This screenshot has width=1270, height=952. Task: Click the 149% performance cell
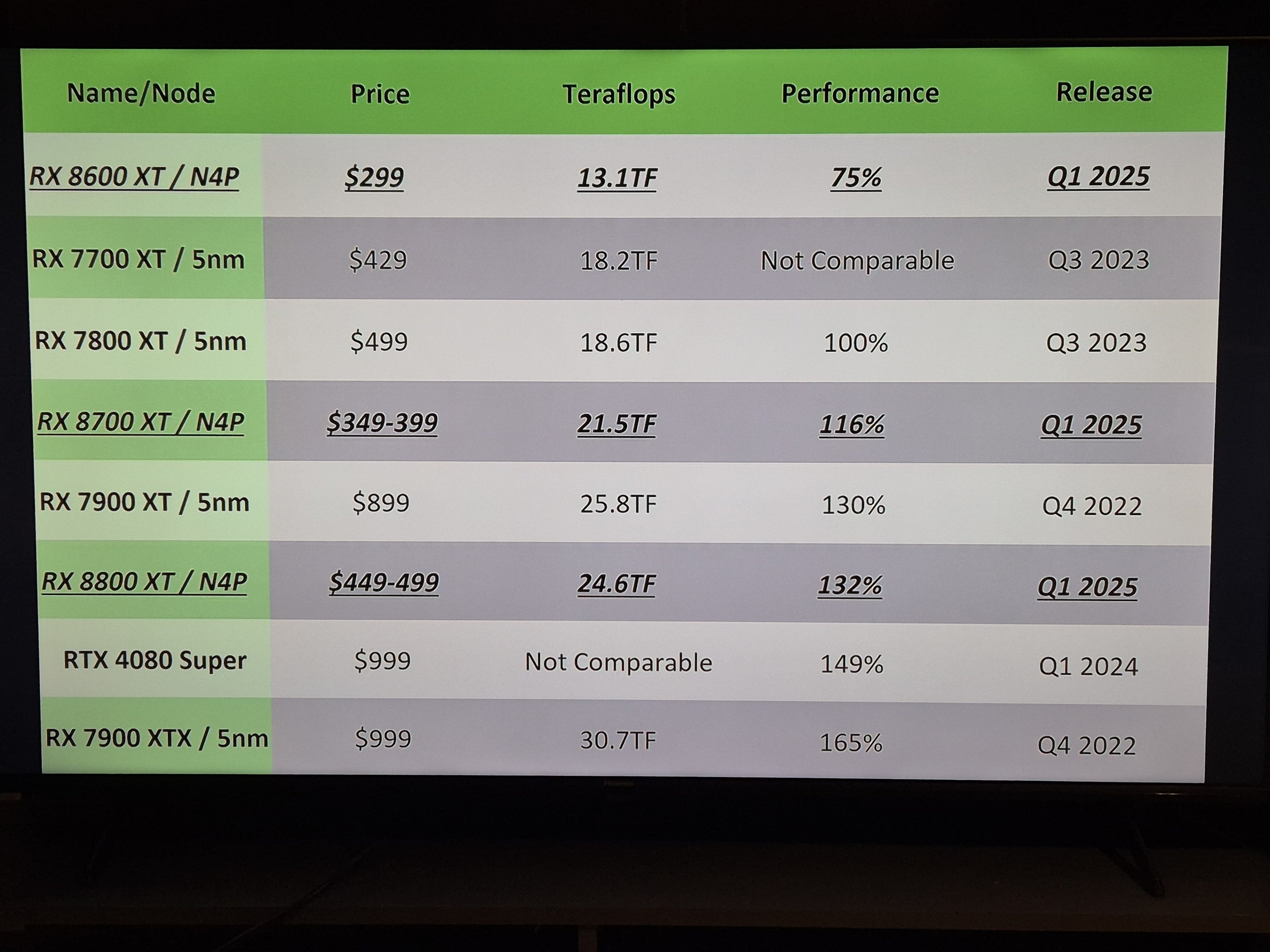851,664
